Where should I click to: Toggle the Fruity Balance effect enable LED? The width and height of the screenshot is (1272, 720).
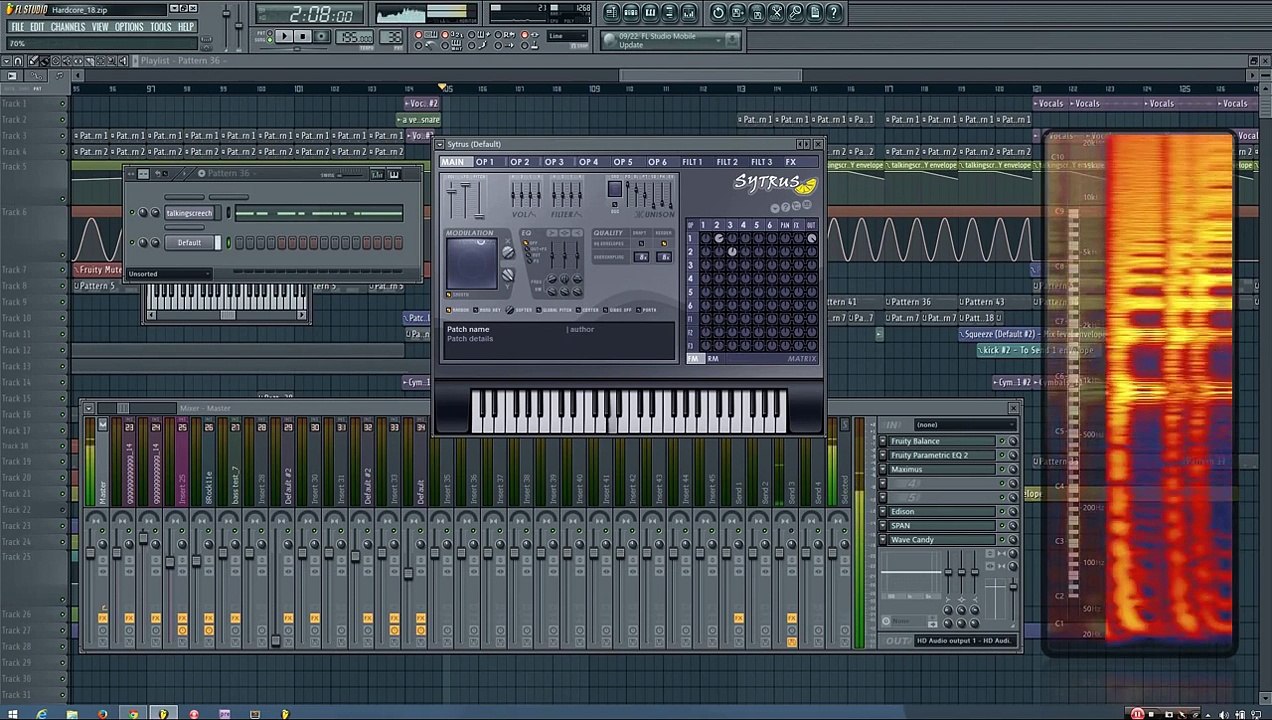click(1004, 441)
